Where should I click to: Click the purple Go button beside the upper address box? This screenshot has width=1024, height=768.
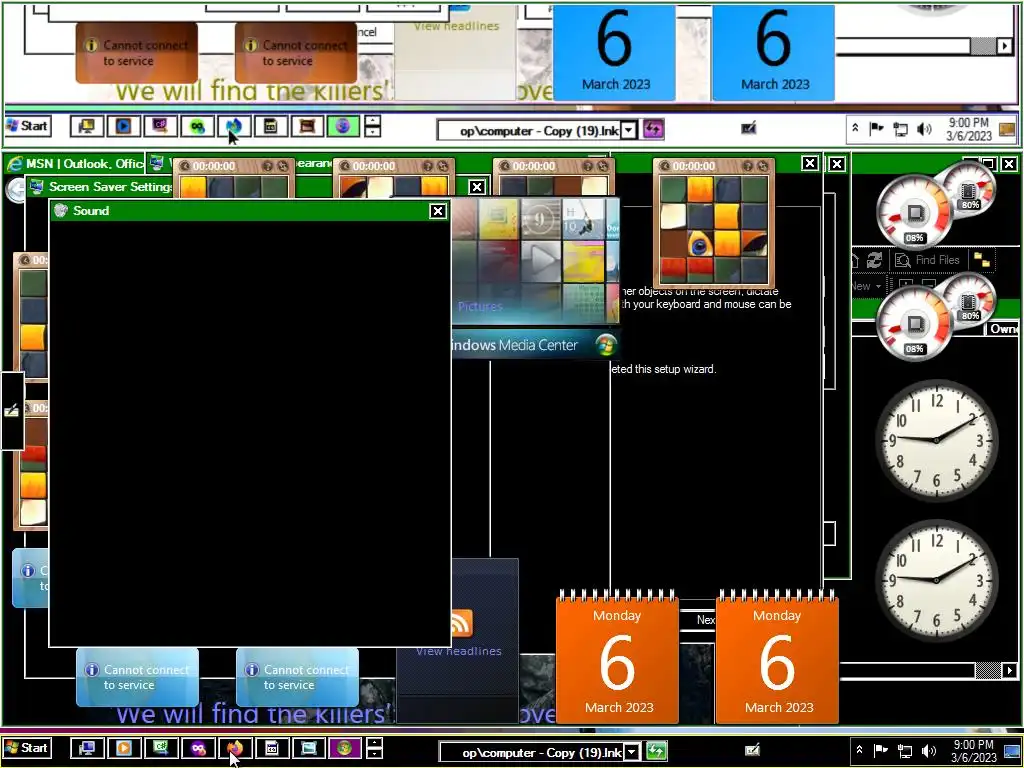(x=653, y=129)
